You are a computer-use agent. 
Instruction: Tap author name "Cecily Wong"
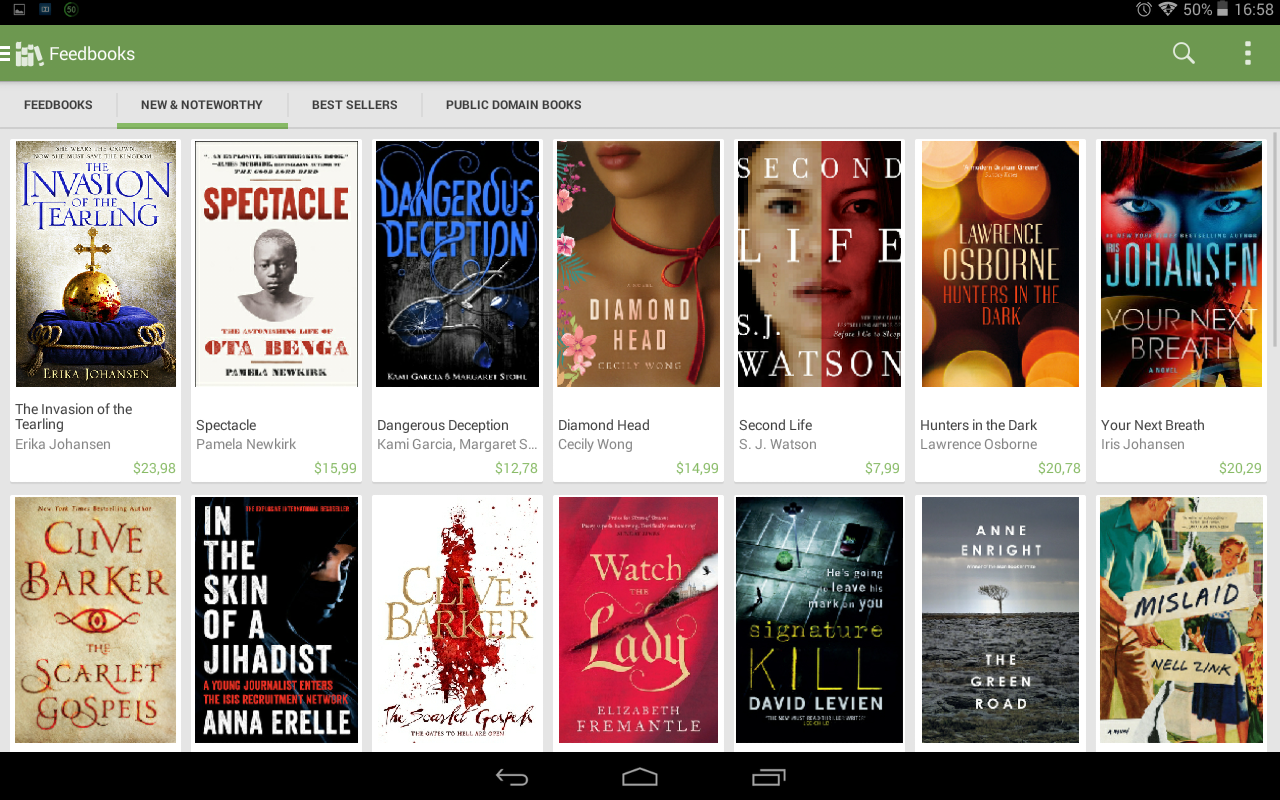coord(595,444)
